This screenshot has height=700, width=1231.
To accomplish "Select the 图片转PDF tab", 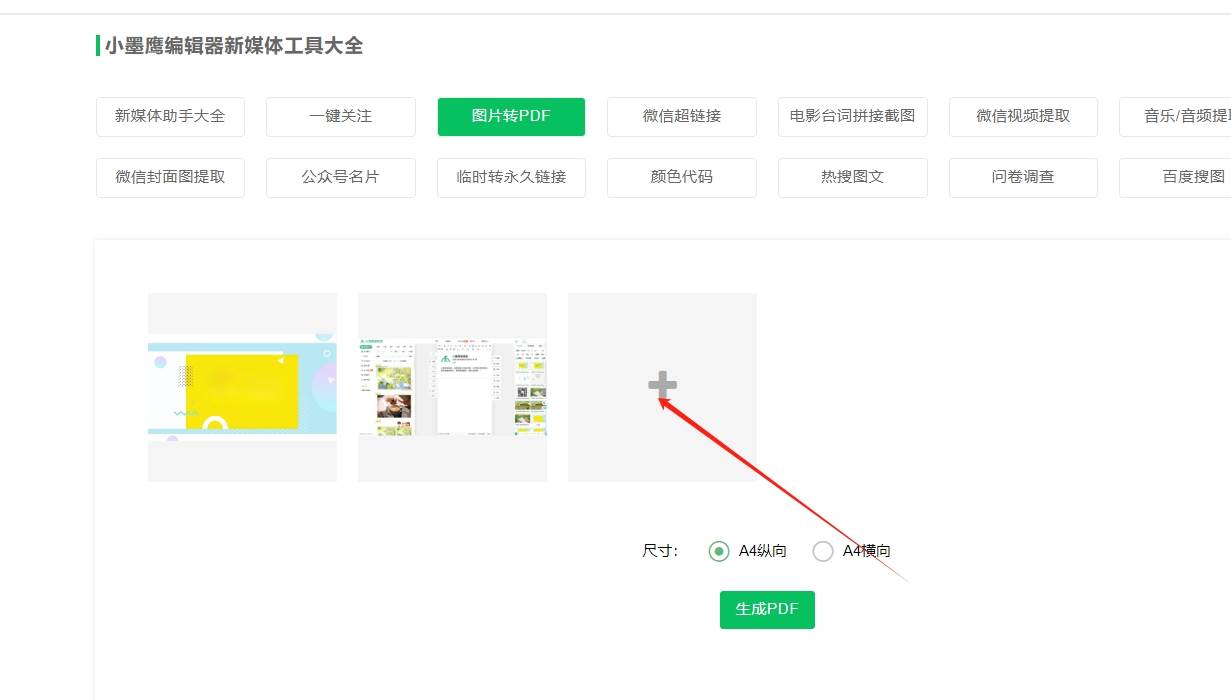I will click(511, 116).
